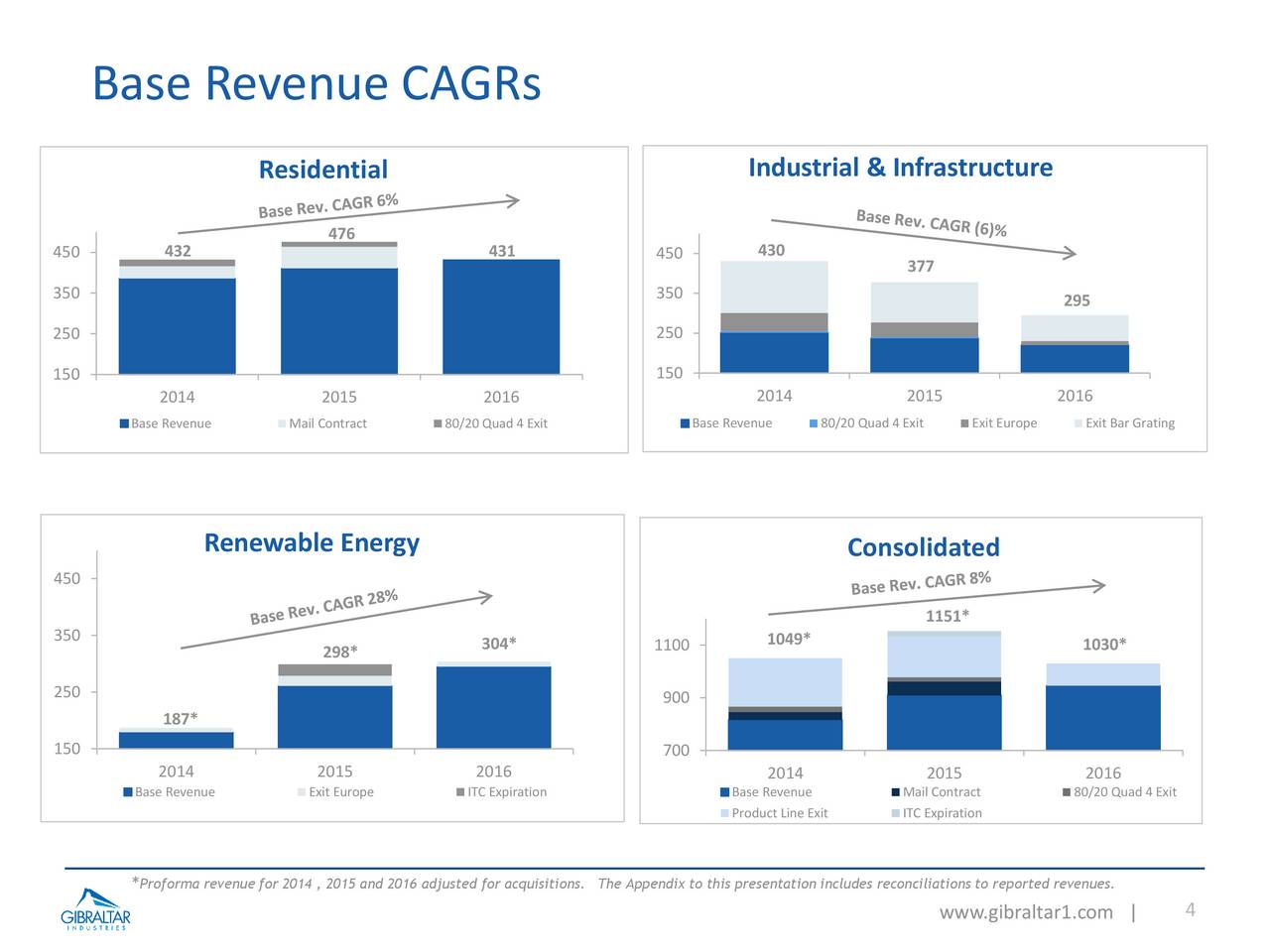Select the Product Line Exit legend icon
This screenshot has height=952, width=1270.
click(x=726, y=813)
